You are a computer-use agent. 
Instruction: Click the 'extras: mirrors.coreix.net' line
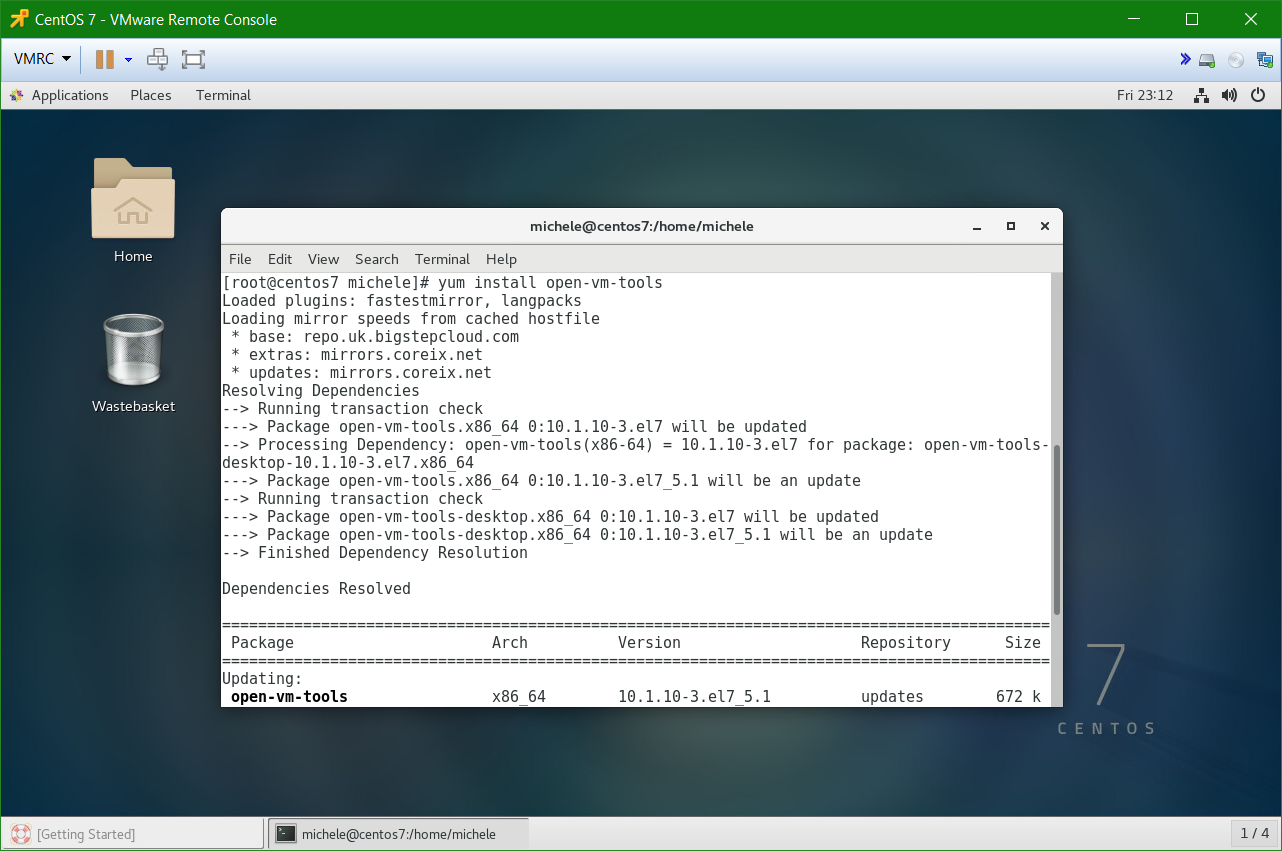point(357,355)
